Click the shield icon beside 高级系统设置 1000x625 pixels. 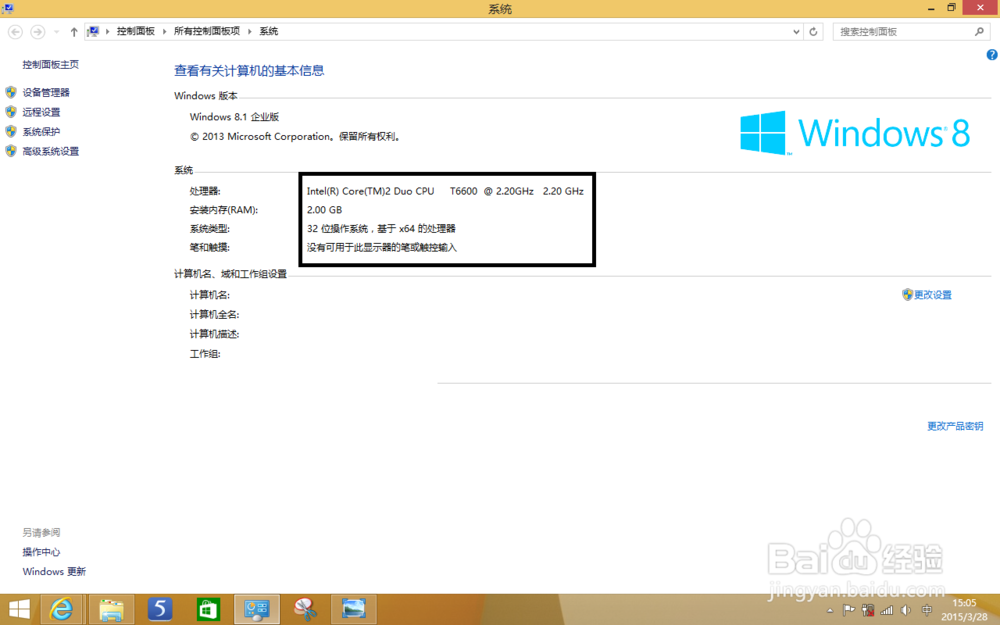click(x=11, y=152)
